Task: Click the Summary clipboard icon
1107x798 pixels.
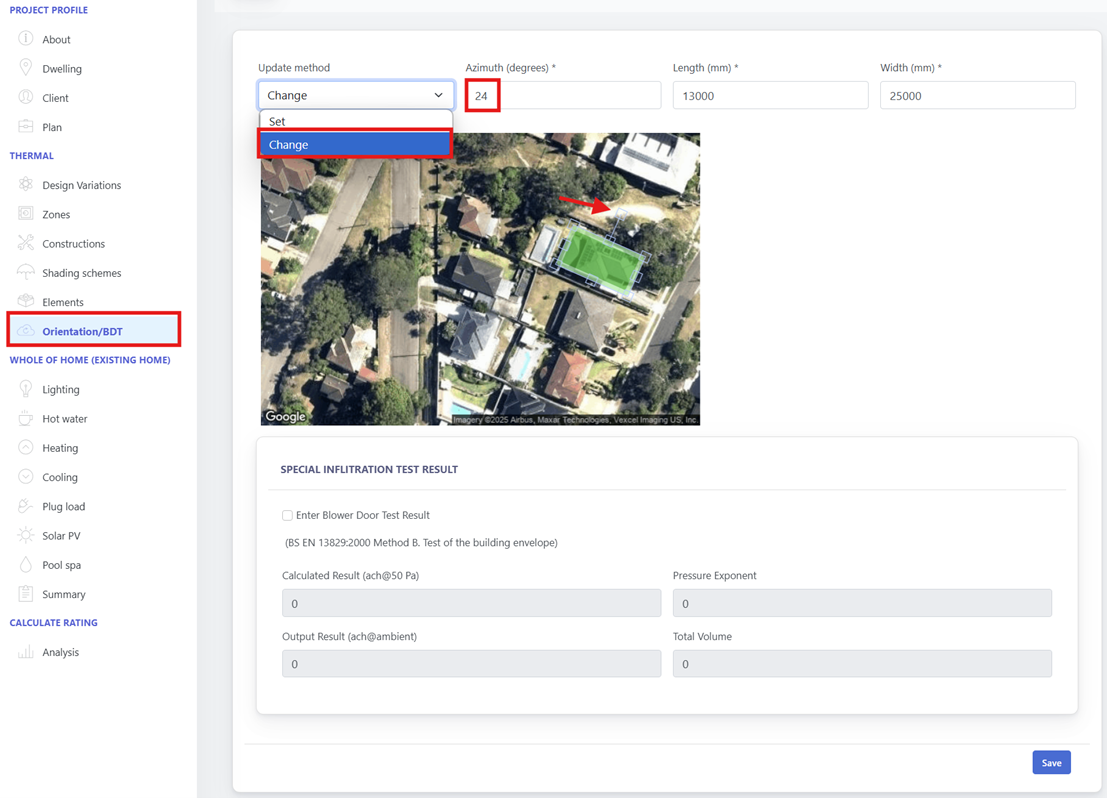Action: point(25,593)
